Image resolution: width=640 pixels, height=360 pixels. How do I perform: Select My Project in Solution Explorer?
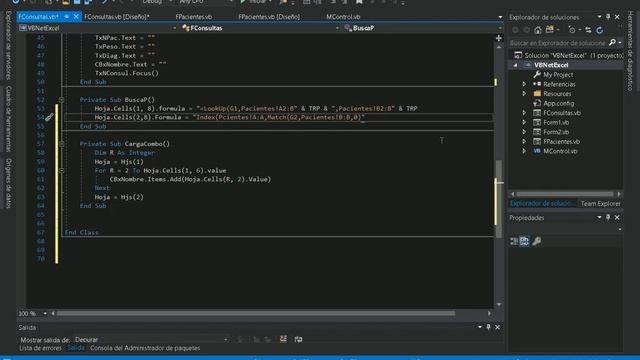[x=558, y=75]
